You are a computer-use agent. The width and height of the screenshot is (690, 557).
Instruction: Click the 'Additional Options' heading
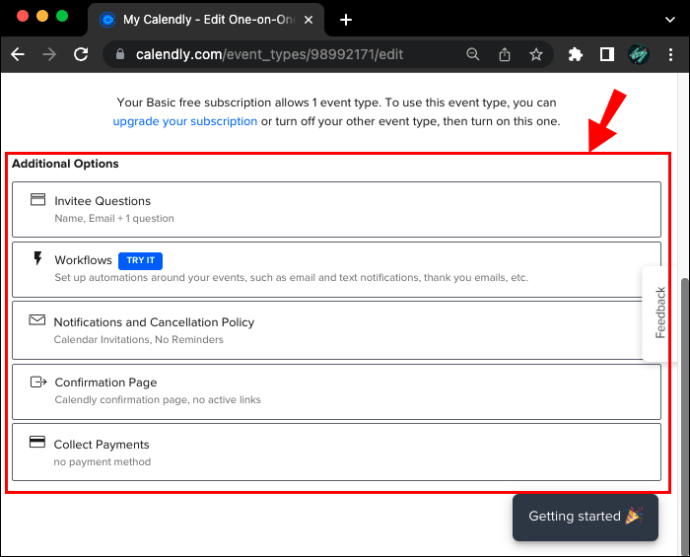point(65,164)
